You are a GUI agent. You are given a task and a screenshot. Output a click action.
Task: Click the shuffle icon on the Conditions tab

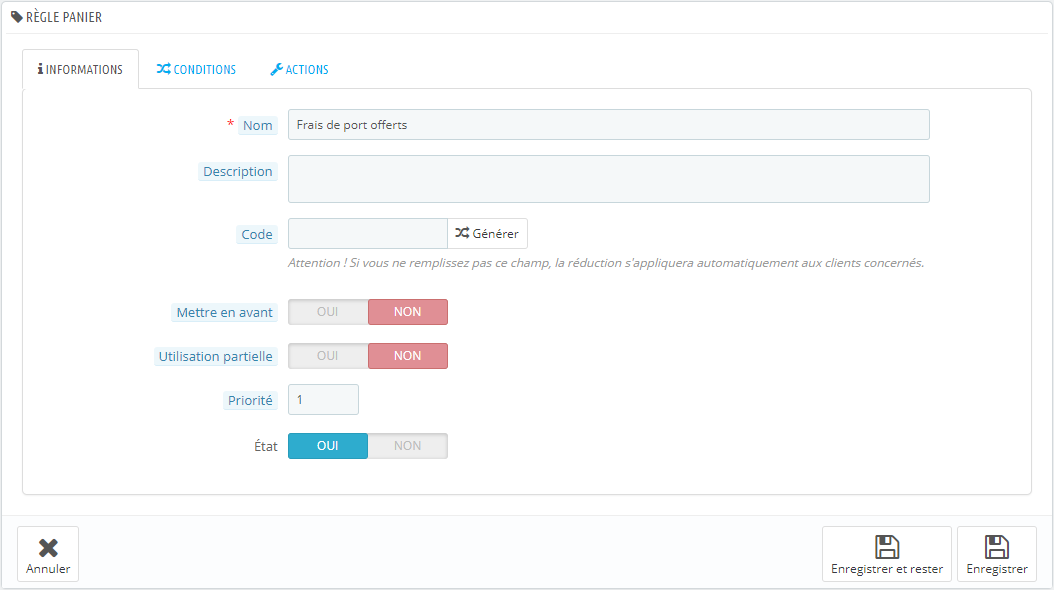click(163, 69)
